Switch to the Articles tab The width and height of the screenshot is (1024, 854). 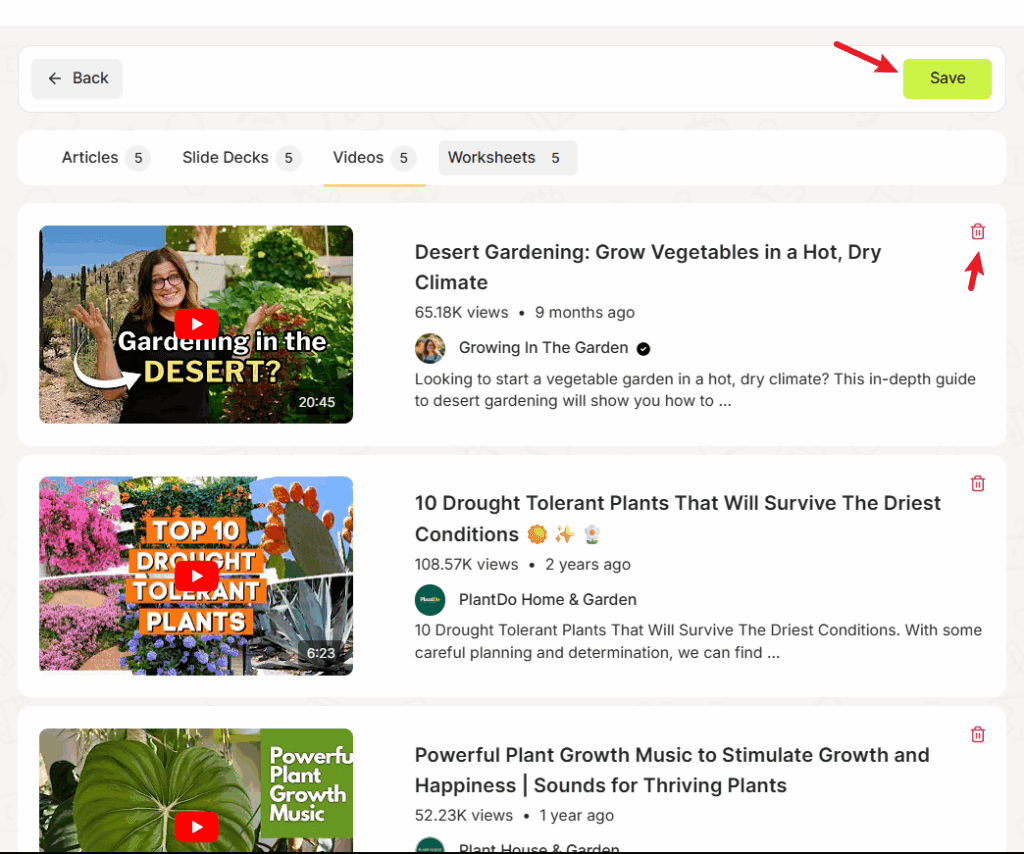[x=106, y=158]
